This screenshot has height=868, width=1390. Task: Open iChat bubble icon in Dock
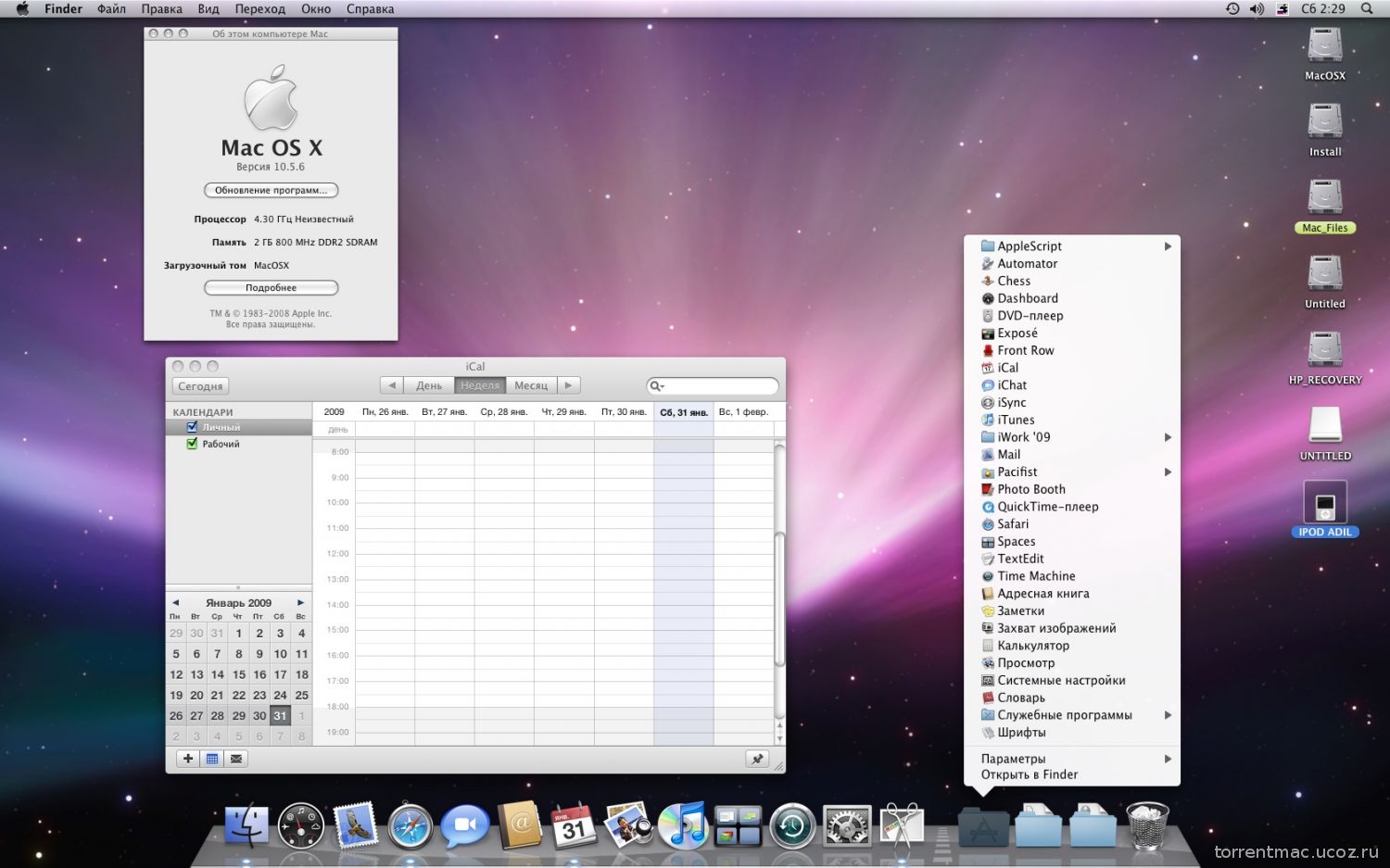[x=464, y=826]
